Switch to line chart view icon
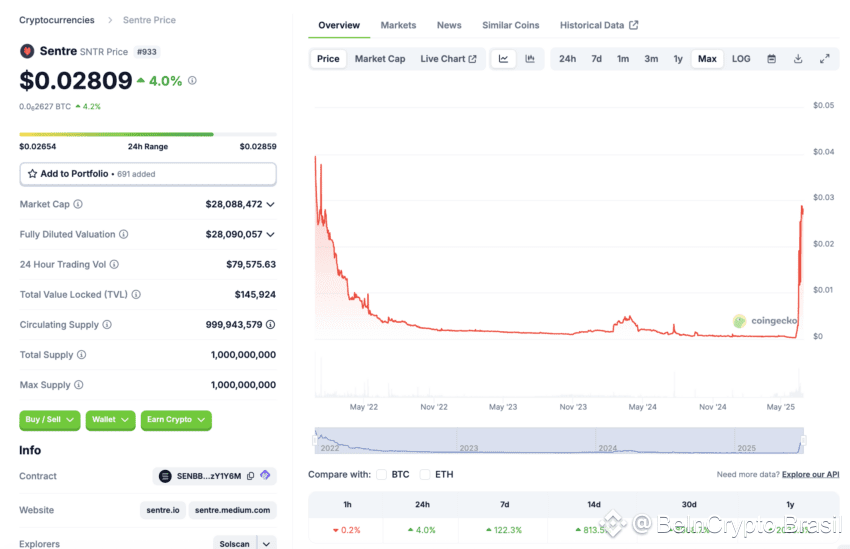Viewport: 850px width, 549px height. 504,59
